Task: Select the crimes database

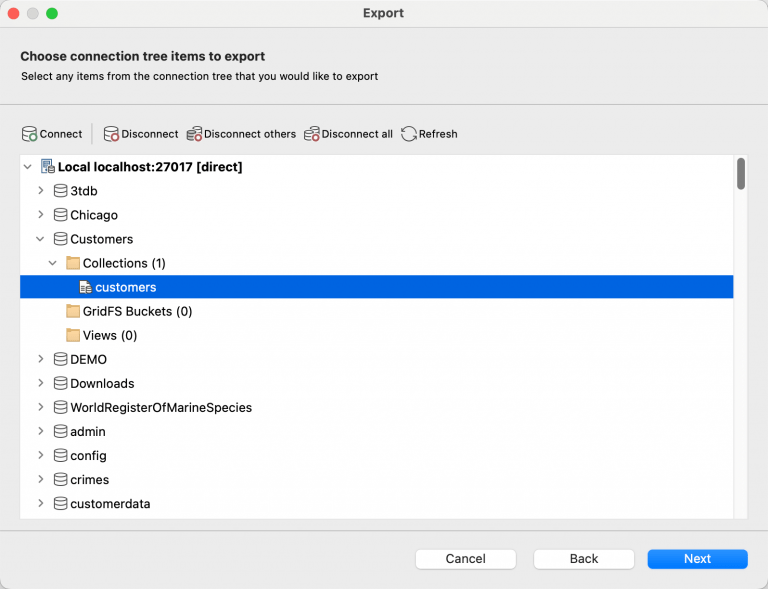Action: (x=89, y=479)
